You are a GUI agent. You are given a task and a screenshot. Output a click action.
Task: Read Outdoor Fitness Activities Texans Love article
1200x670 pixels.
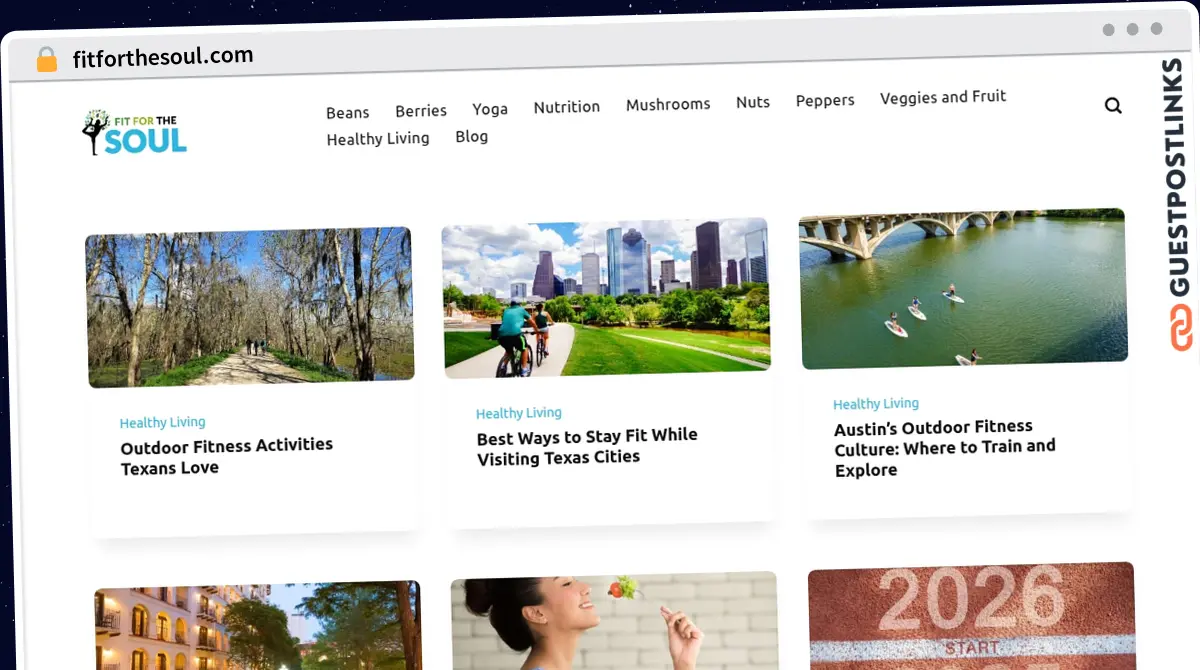pyautogui.click(x=227, y=456)
